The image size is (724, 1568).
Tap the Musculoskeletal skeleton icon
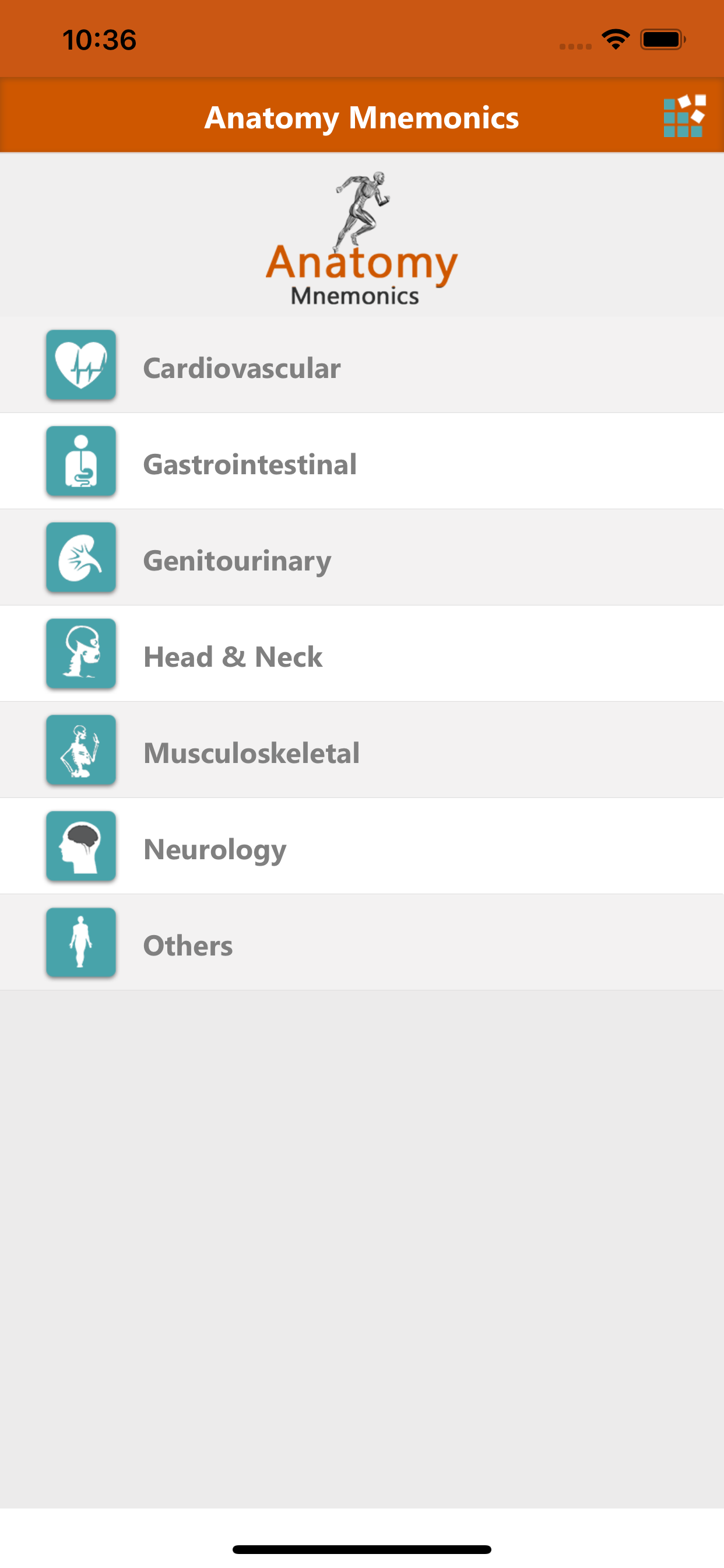coord(81,750)
